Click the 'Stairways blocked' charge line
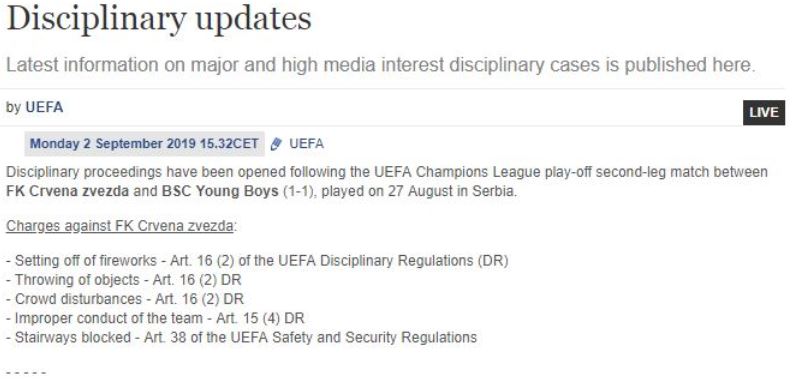 242,337
